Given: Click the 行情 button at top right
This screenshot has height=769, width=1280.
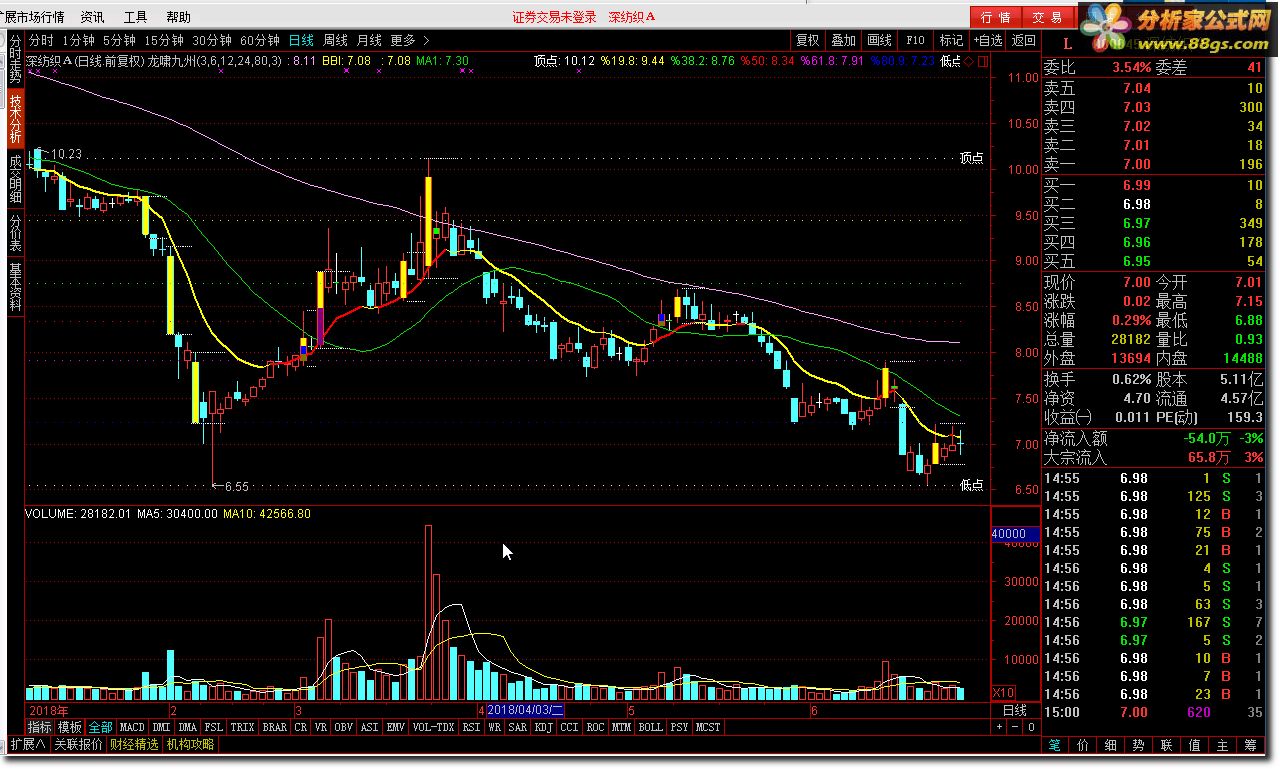Looking at the screenshot, I should pyautogui.click(x=995, y=17).
